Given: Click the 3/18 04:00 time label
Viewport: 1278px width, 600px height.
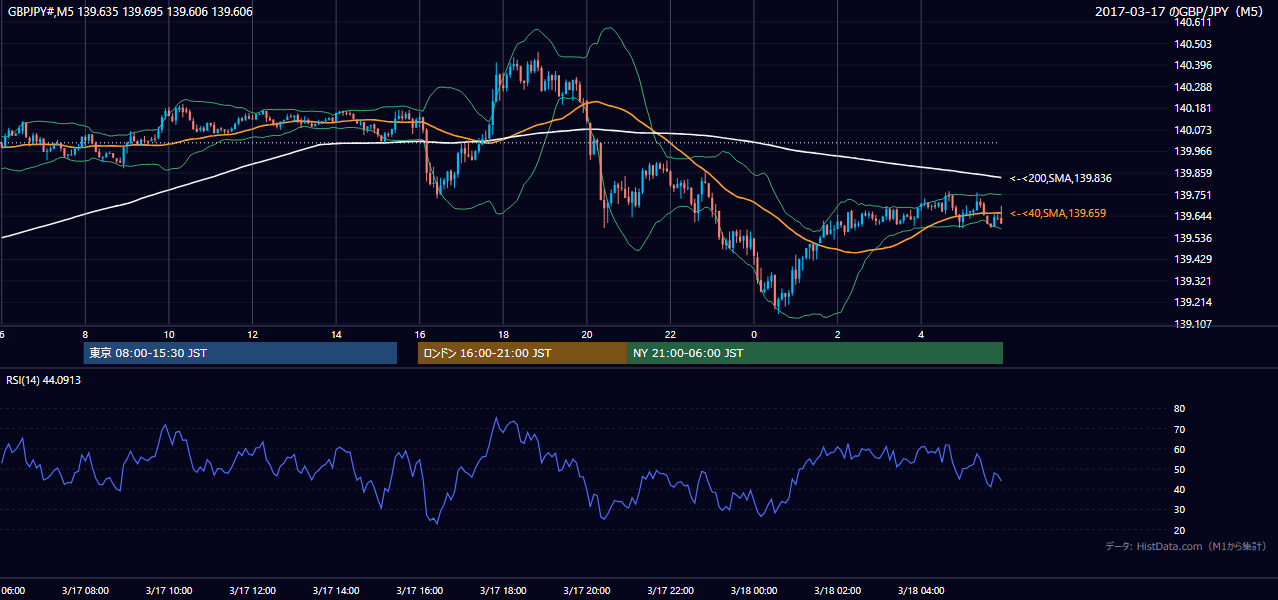Looking at the screenshot, I should click(921, 591).
